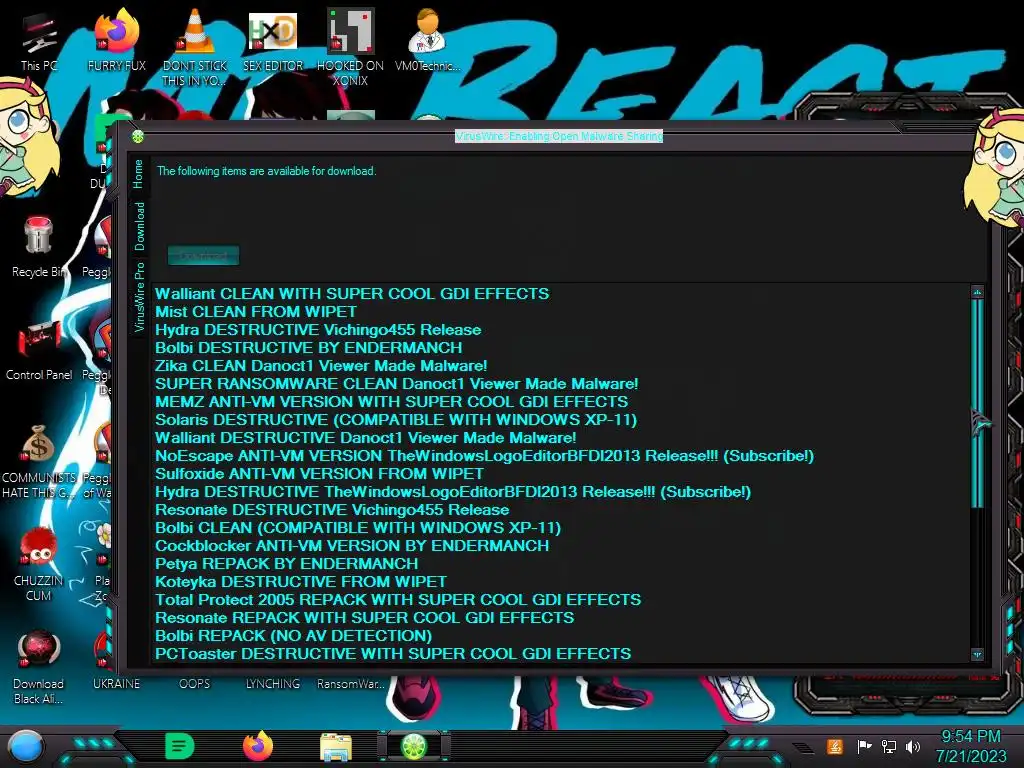This screenshot has width=1024, height=768.
Task: Click the Windows Start orb
Action: [25, 748]
